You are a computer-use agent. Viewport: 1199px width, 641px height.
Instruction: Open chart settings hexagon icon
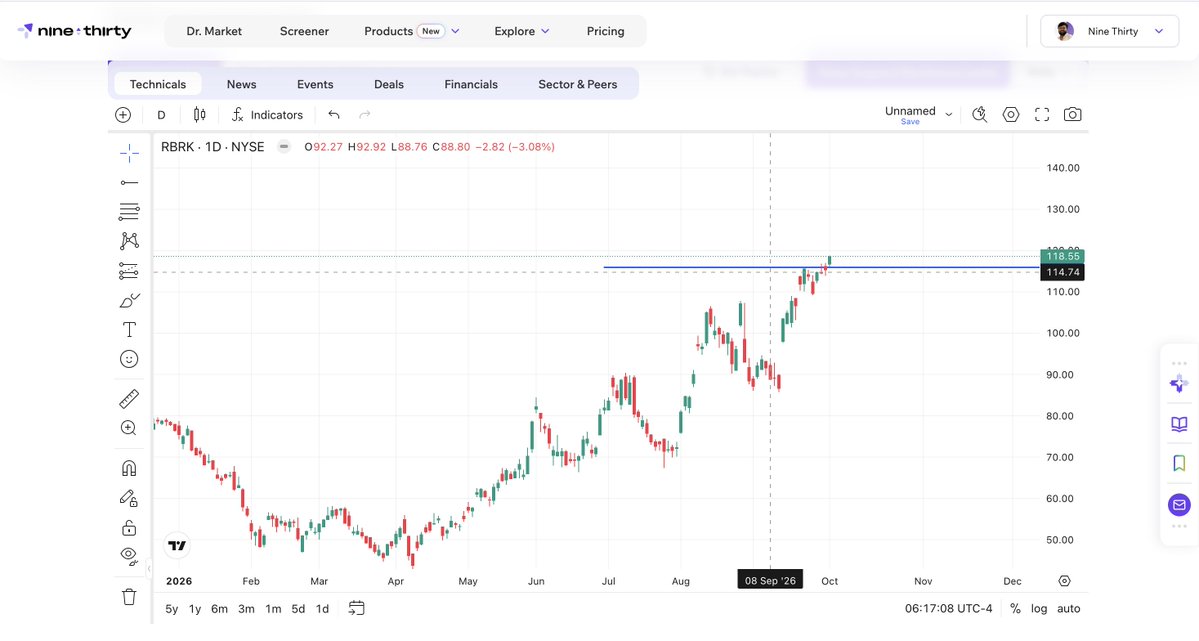tap(1011, 115)
